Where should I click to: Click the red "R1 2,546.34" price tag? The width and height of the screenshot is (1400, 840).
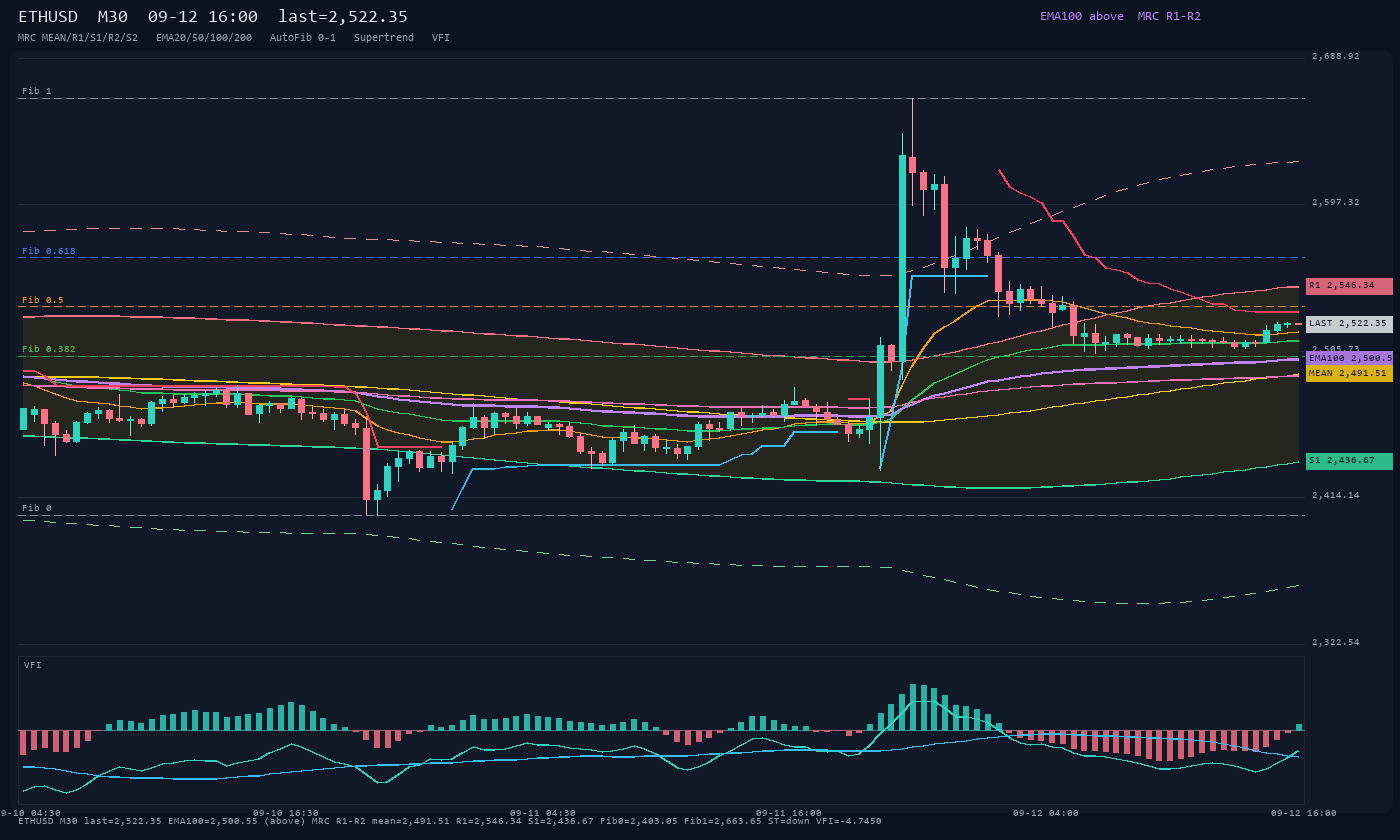(1349, 286)
